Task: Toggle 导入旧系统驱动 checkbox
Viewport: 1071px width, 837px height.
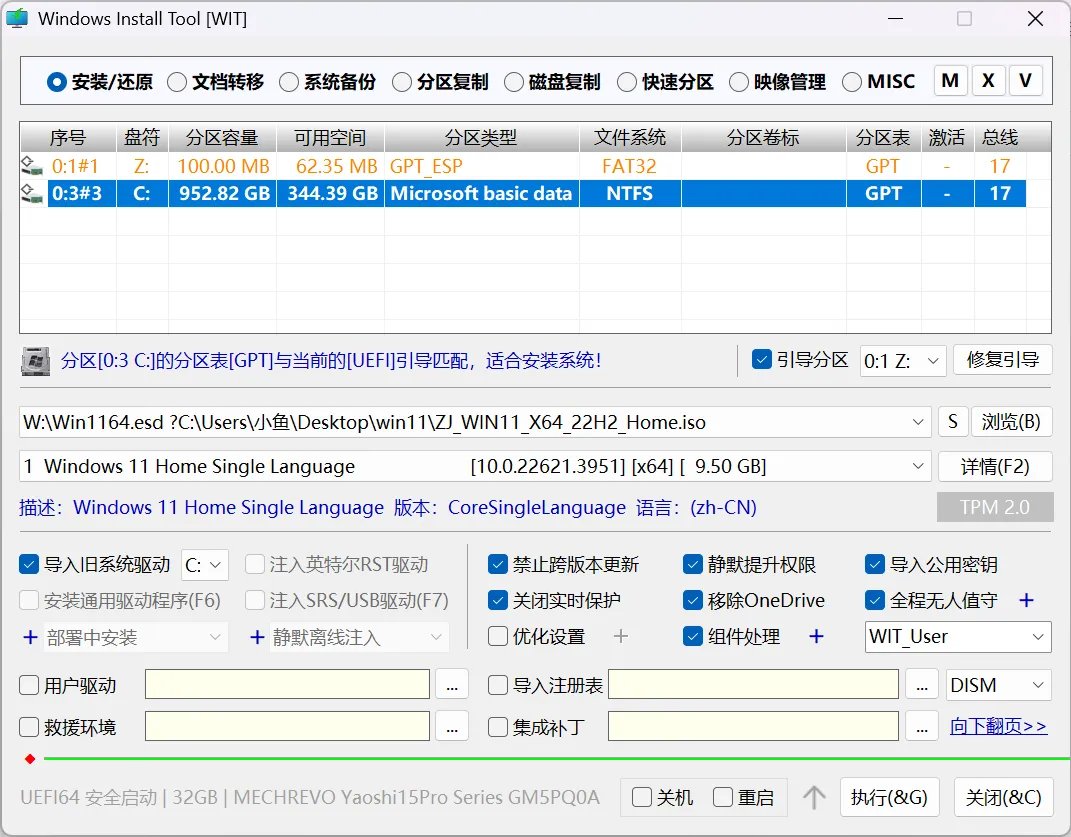Action: coord(29,565)
